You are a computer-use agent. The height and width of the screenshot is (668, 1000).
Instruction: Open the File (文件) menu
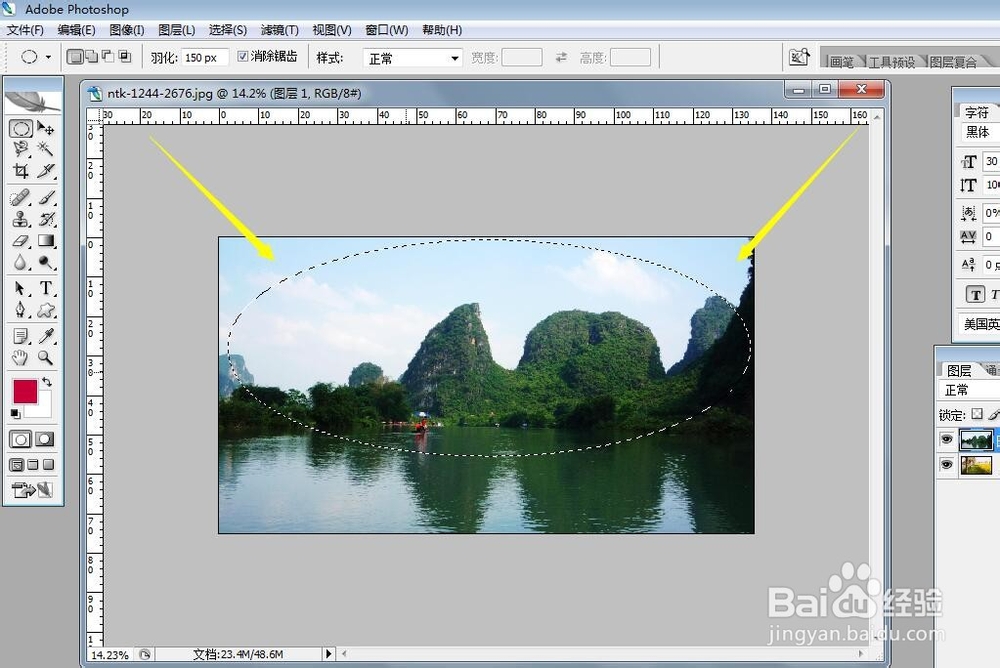(x=25, y=30)
